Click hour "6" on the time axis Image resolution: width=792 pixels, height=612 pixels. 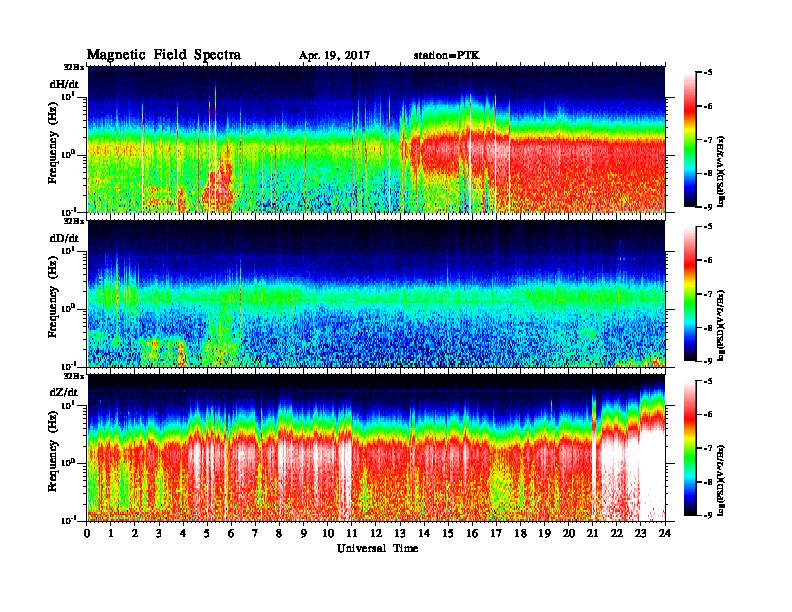point(232,534)
